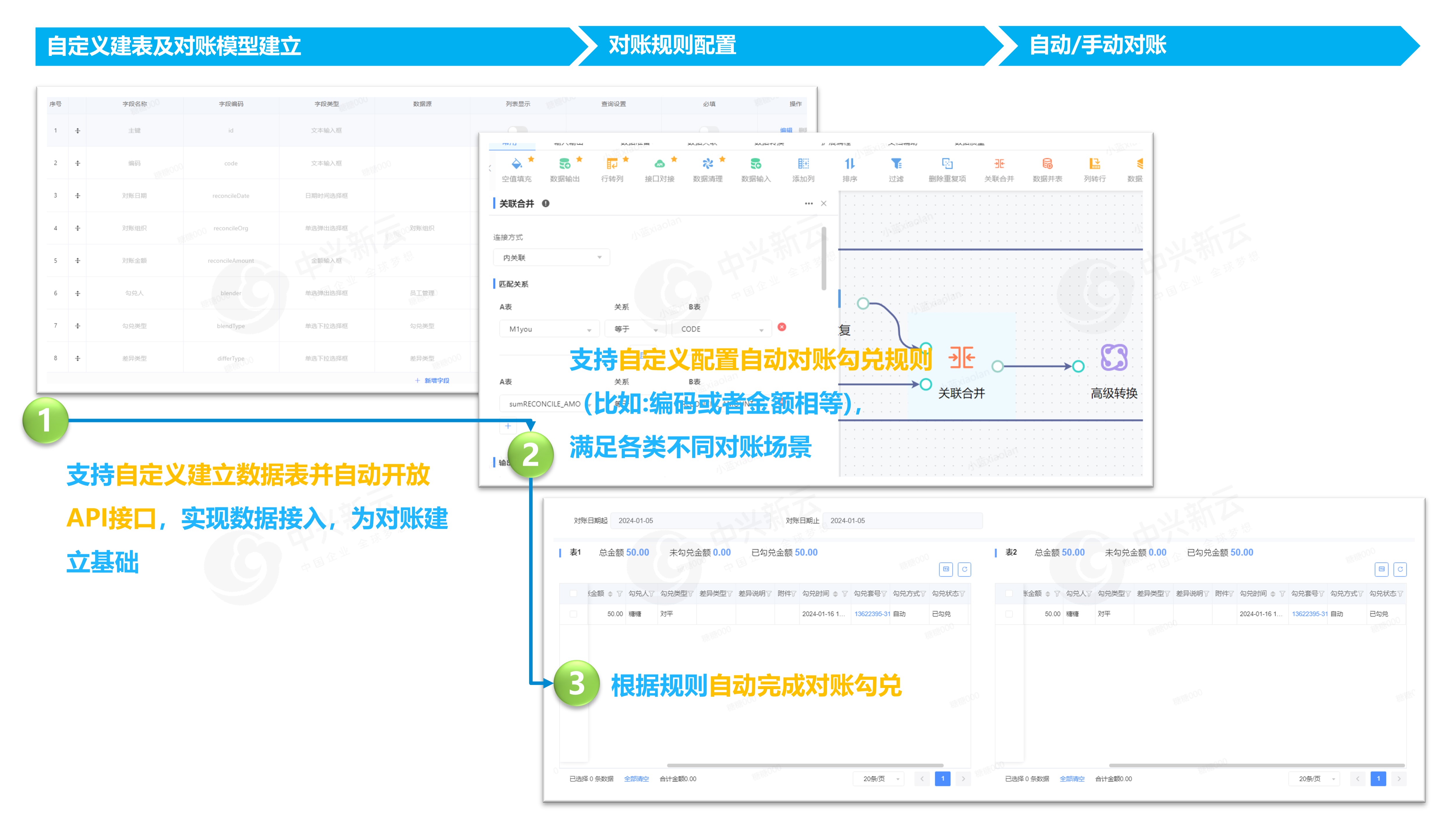Open the 连接方式 内关联 dropdown

coord(551,258)
